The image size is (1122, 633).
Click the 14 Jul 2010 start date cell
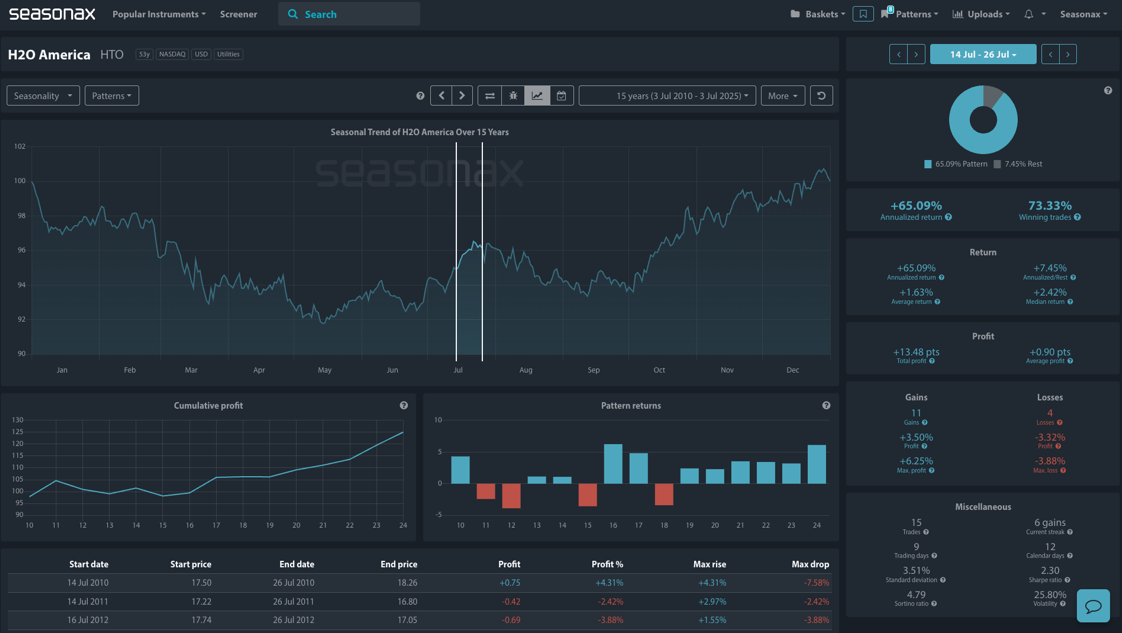[x=88, y=583]
